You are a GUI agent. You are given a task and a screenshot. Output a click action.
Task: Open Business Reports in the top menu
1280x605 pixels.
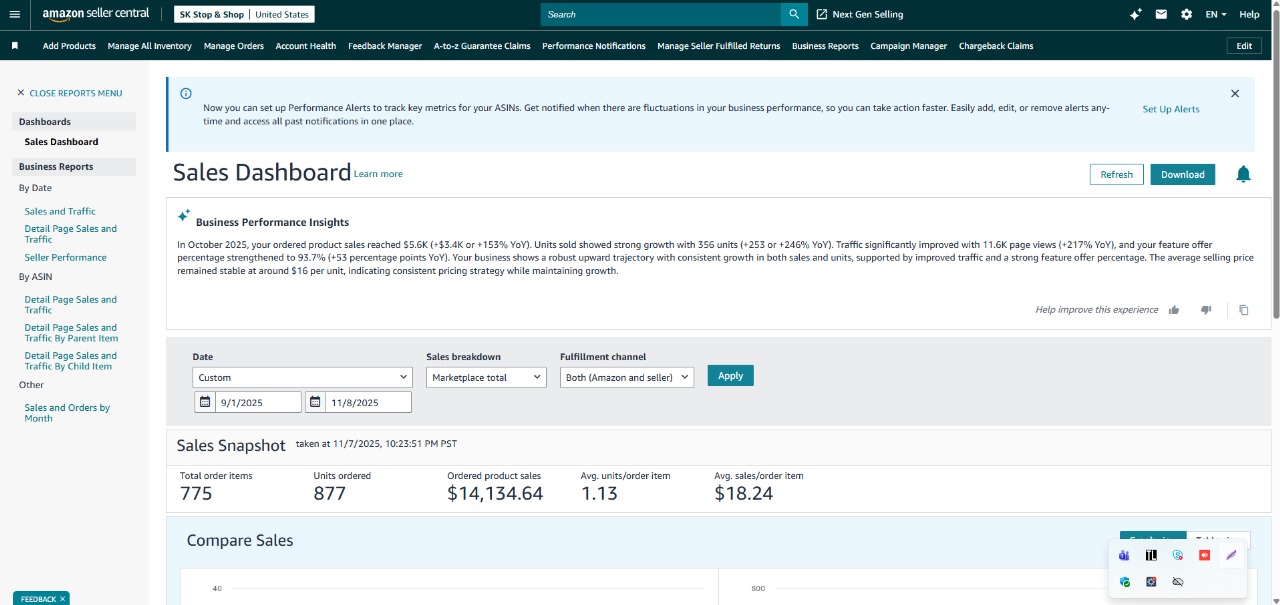pos(825,46)
